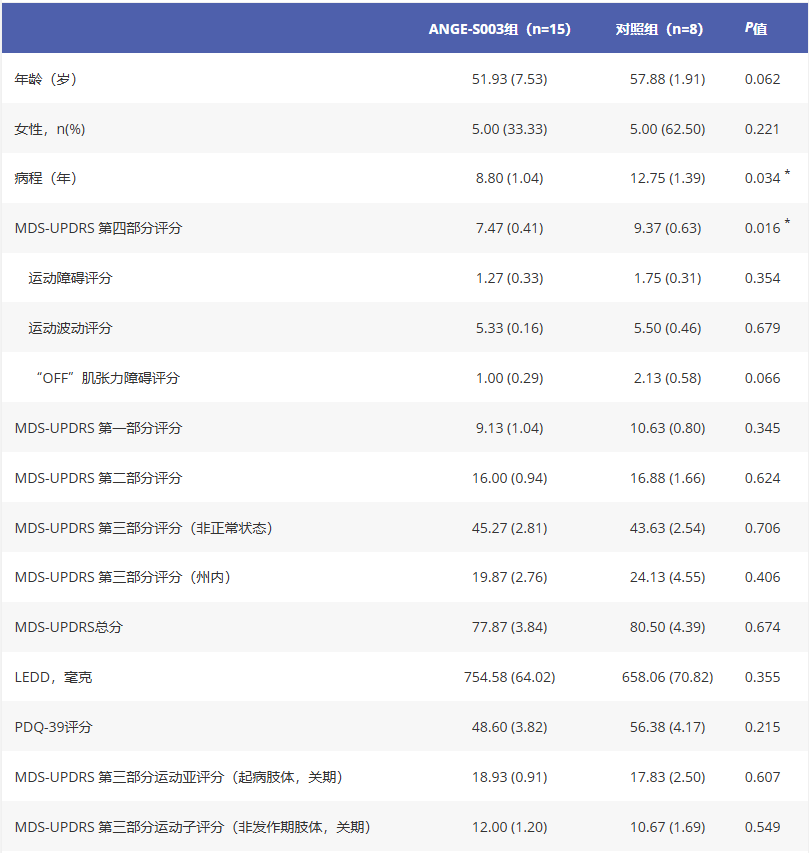Select value 12.00 (1.20)
809x853 pixels.
pyautogui.click(x=510, y=827)
